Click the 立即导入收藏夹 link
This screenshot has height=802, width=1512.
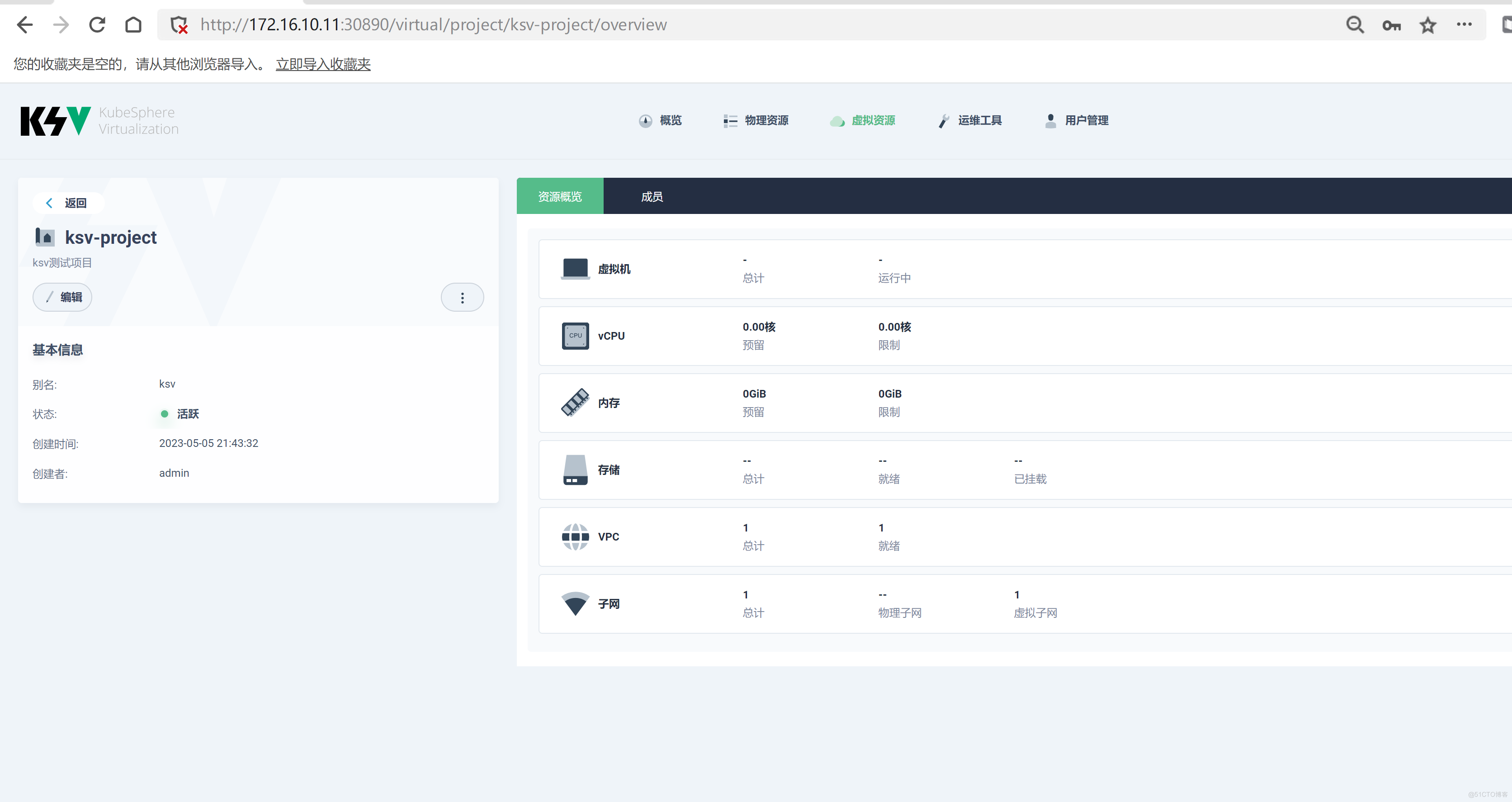323,63
